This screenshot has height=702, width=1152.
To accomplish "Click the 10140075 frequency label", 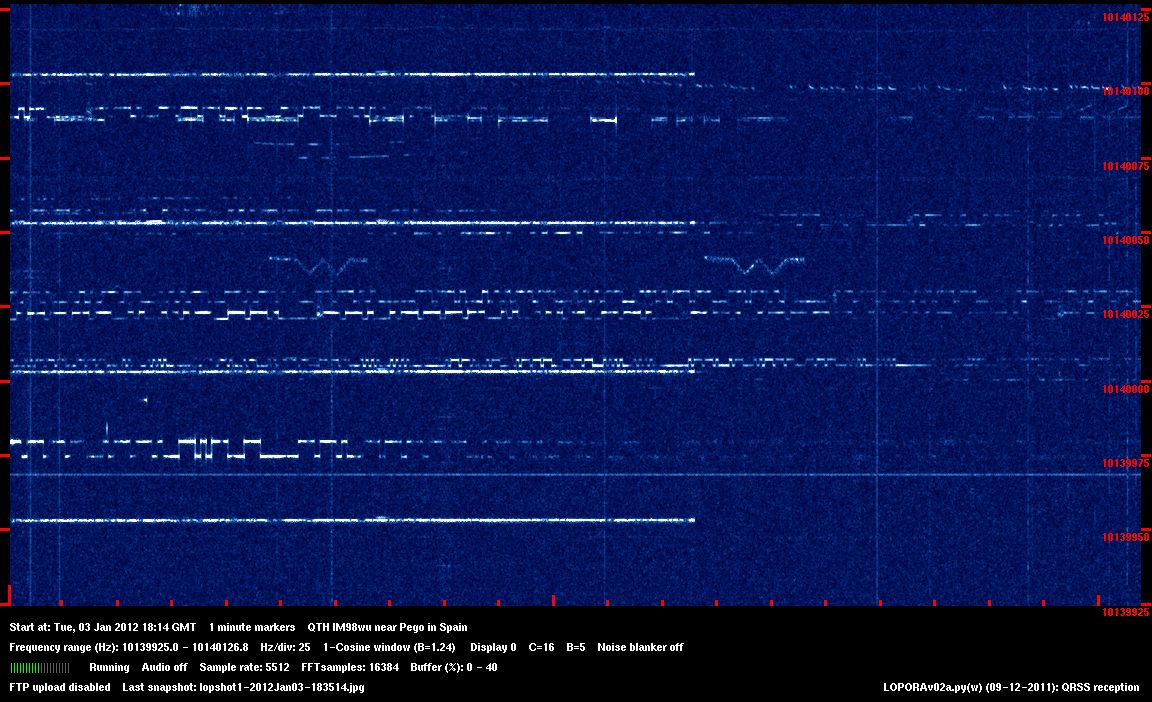I will pos(1126,166).
